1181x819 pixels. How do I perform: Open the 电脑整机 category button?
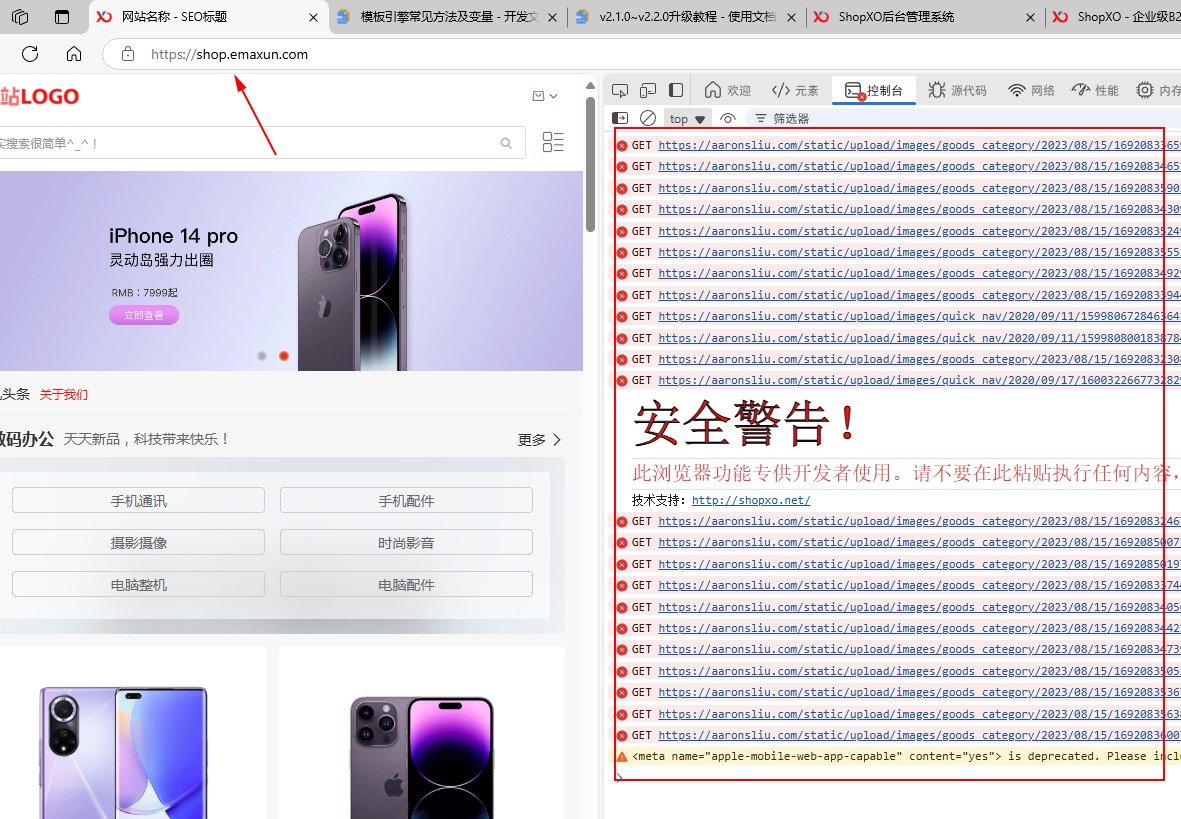click(139, 585)
